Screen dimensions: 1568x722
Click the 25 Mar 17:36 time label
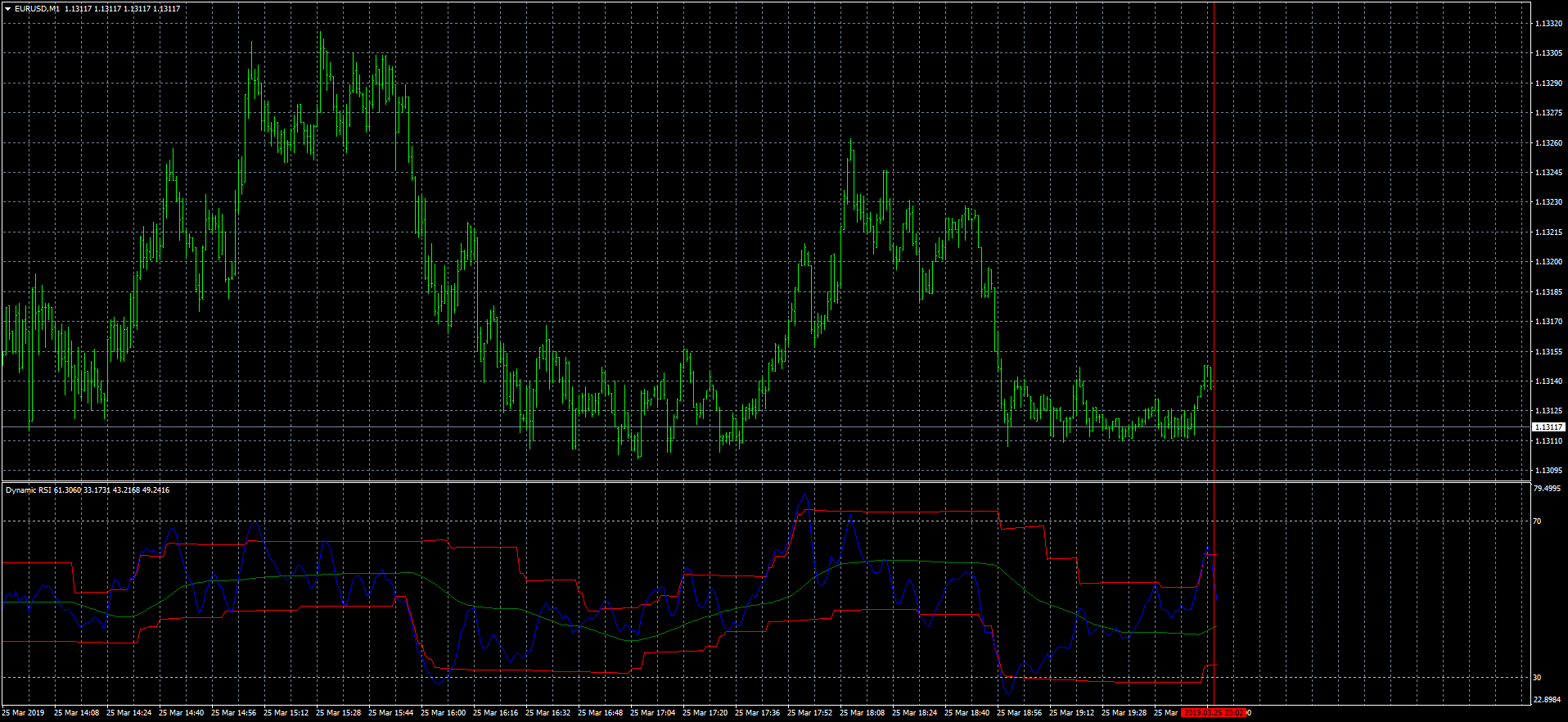point(758,713)
